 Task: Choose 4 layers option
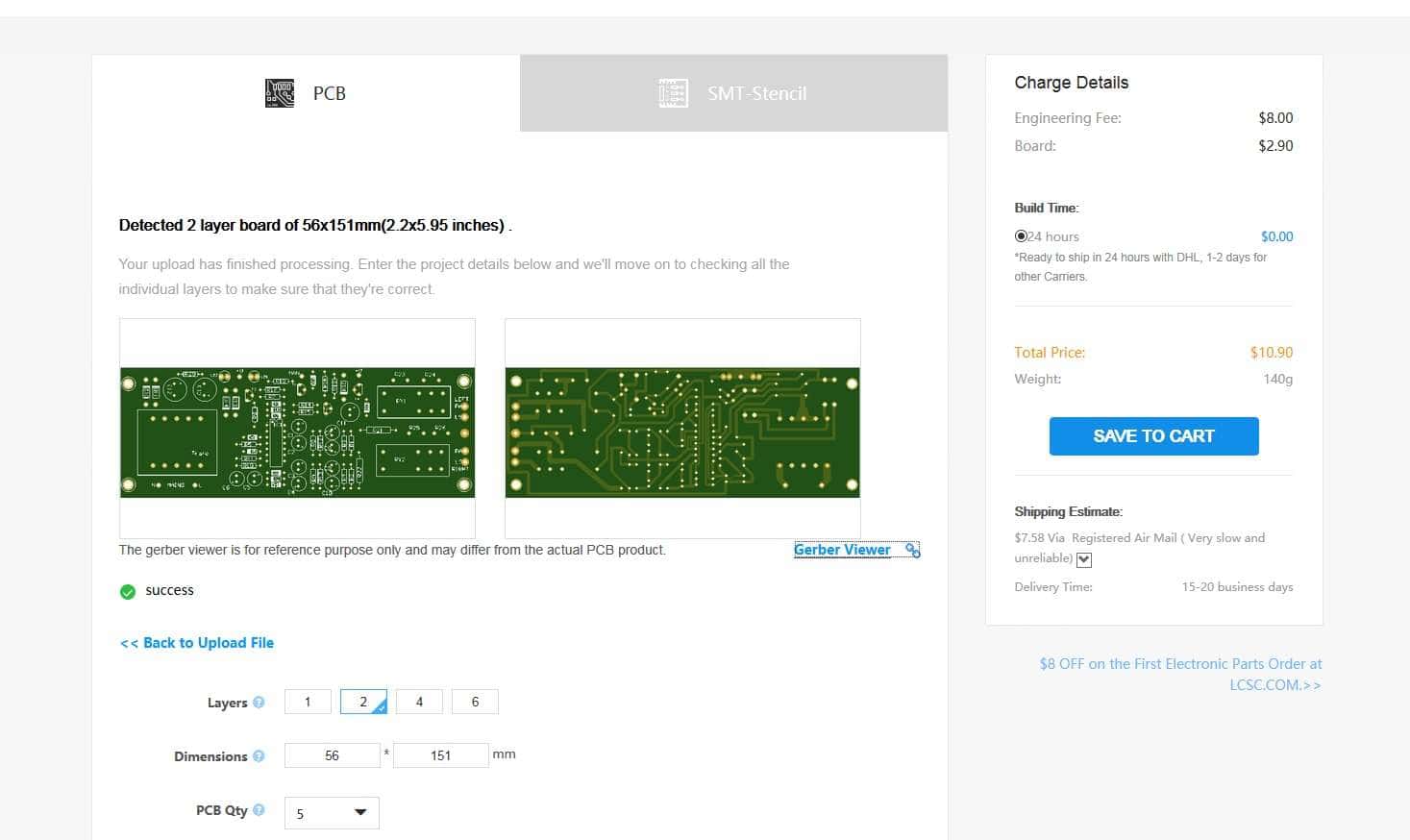[419, 702]
